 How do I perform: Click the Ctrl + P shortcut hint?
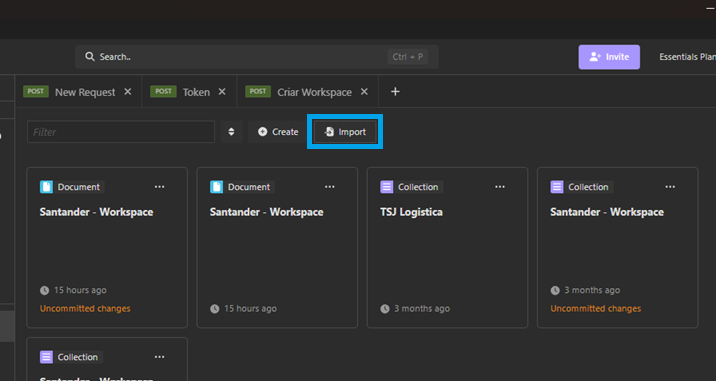tap(408, 57)
